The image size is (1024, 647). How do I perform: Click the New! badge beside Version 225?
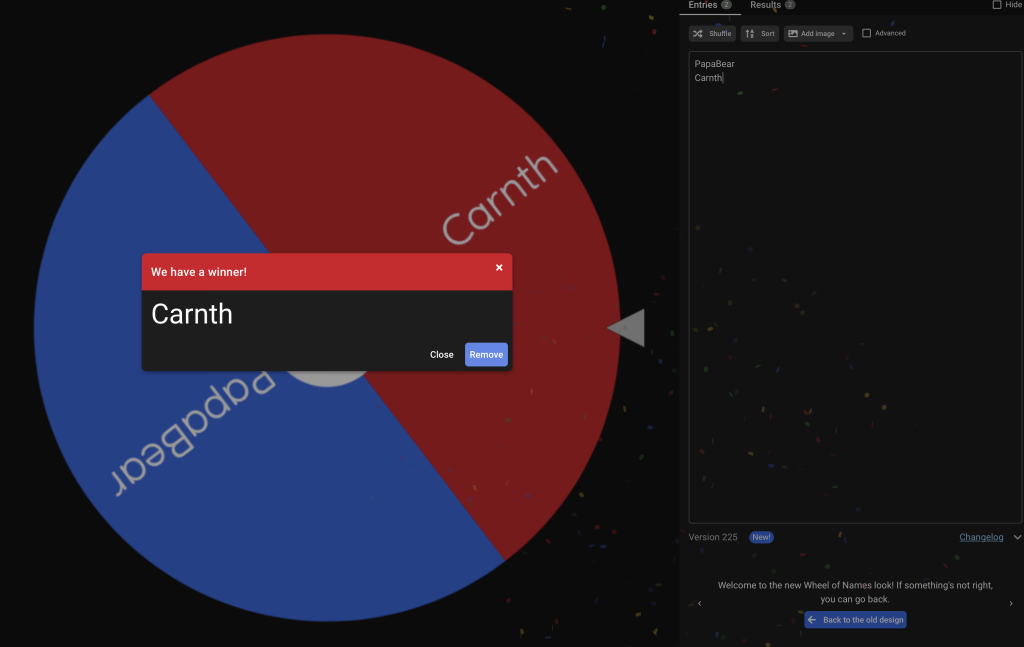pos(761,537)
